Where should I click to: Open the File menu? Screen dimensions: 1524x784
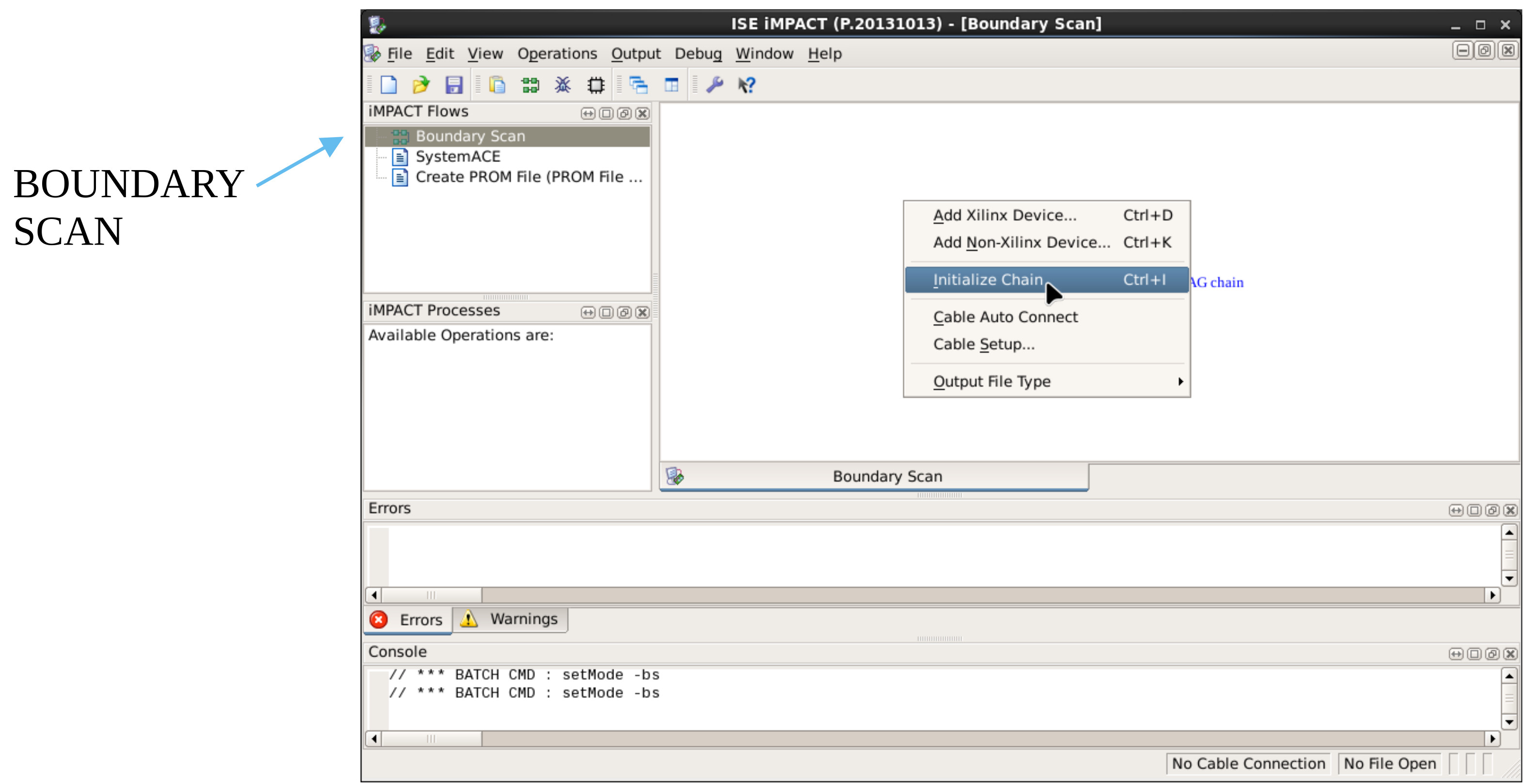(400, 54)
